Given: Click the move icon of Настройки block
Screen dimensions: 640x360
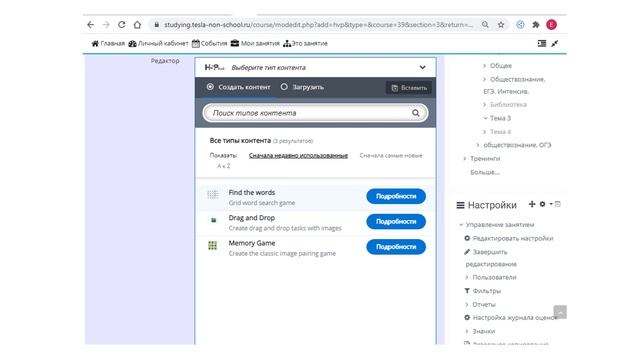Looking at the screenshot, I should [532, 204].
